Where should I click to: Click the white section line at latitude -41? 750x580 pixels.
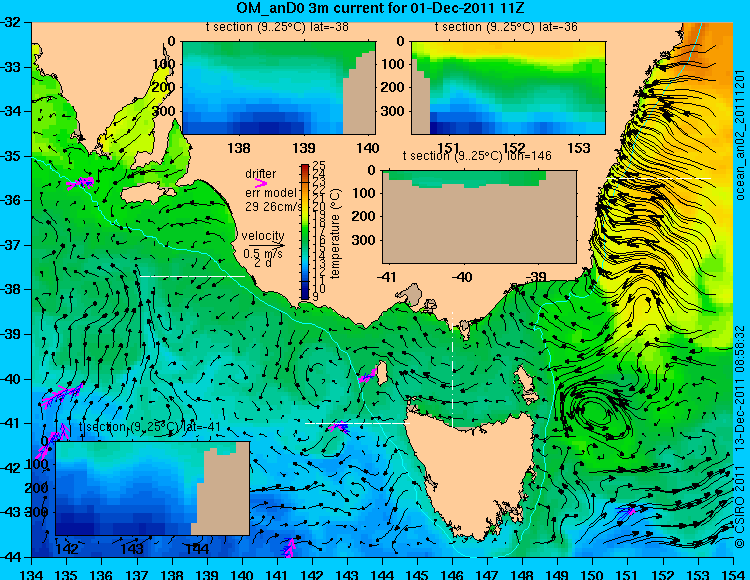click(357, 423)
